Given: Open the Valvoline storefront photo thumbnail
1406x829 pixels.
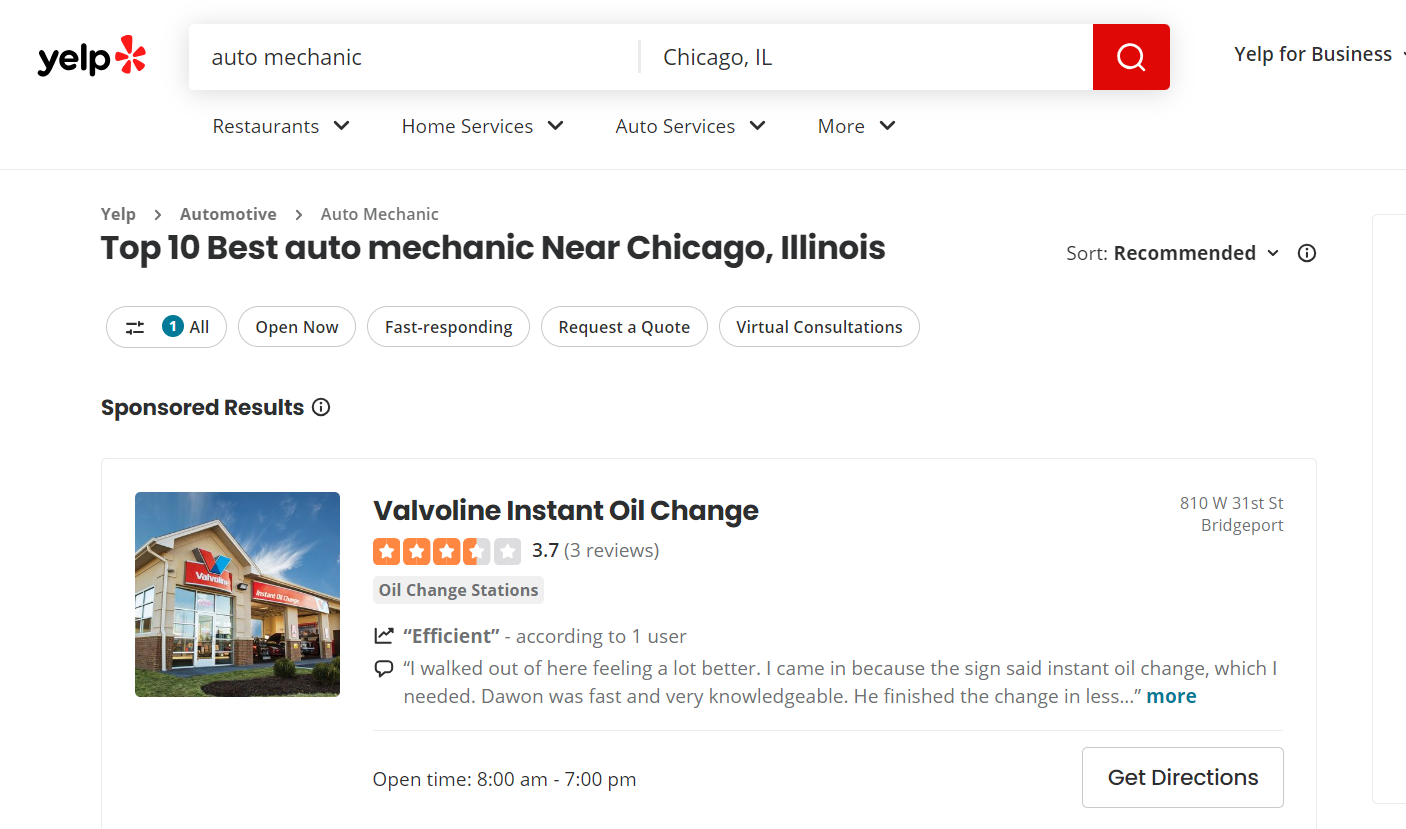Looking at the screenshot, I should (237, 594).
